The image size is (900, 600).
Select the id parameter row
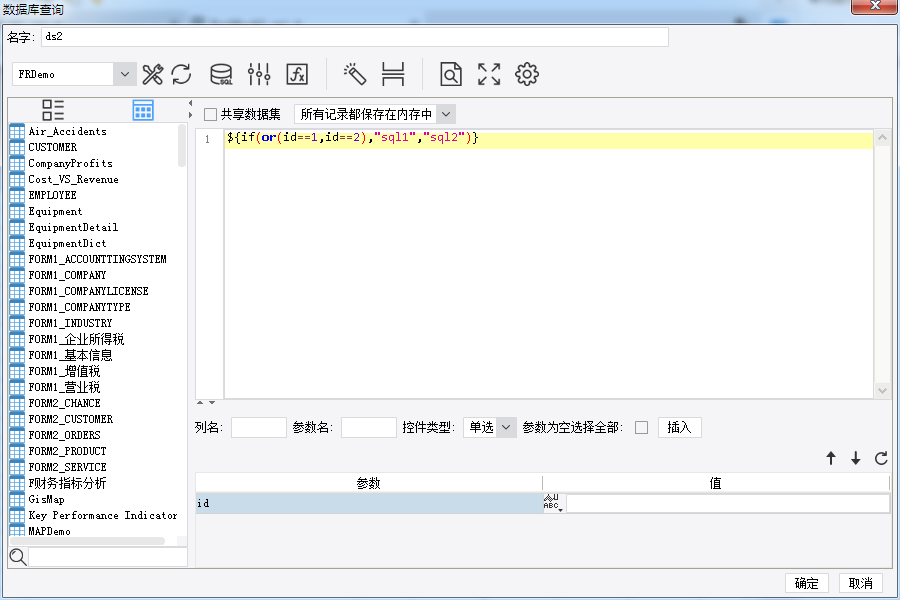(x=368, y=504)
